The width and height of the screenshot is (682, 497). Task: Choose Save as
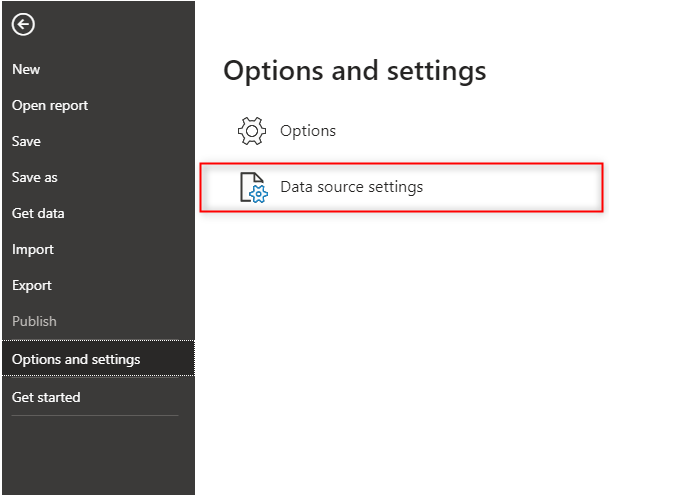click(x=35, y=177)
